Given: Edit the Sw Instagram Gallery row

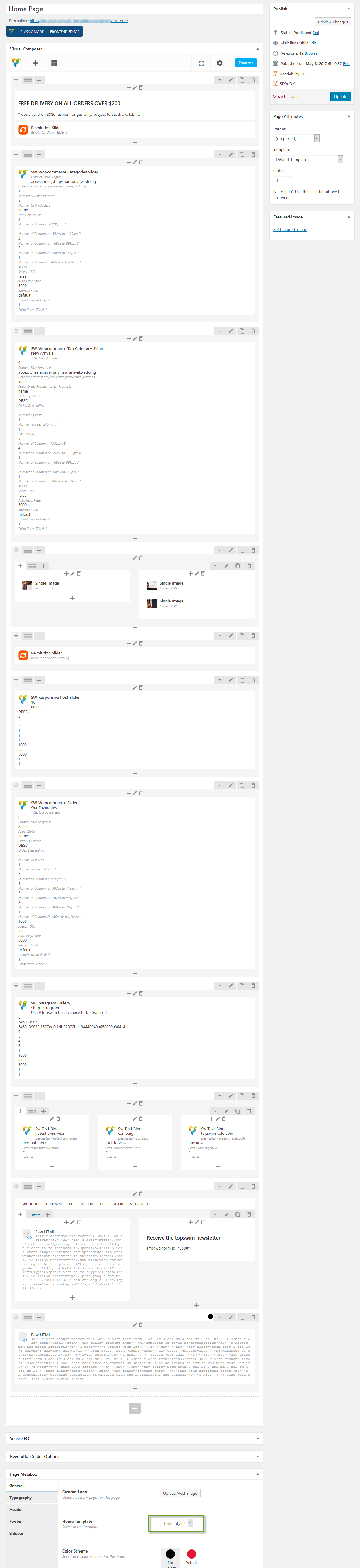Looking at the screenshot, I should point(231,986).
